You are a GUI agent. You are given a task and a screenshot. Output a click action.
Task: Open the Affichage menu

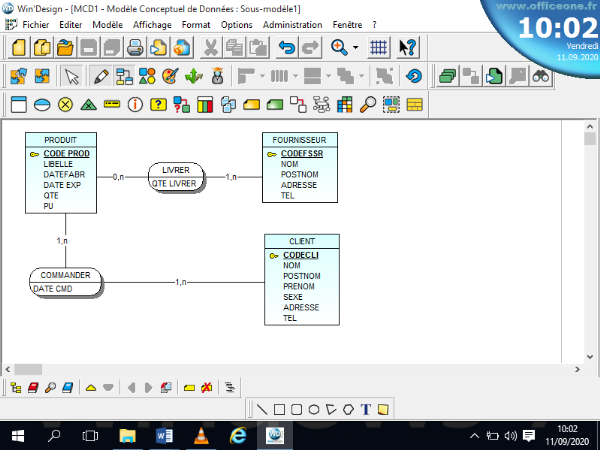coord(153,23)
